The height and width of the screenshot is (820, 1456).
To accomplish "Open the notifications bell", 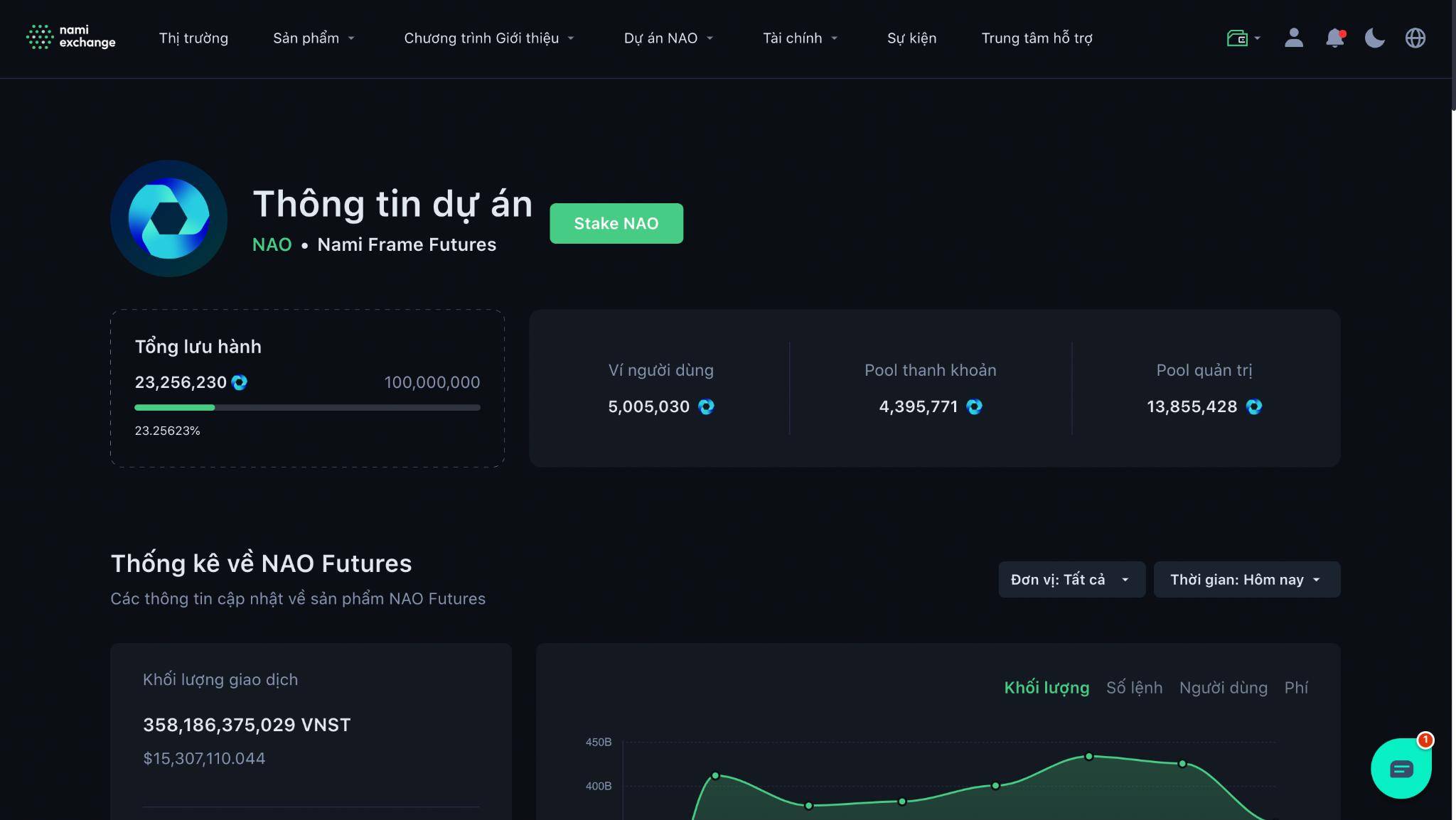I will 1335,38.
